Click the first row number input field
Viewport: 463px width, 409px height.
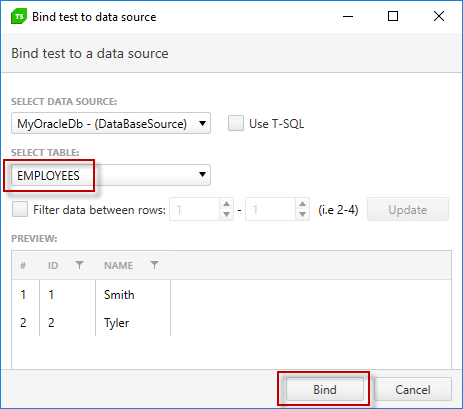[x=195, y=209]
